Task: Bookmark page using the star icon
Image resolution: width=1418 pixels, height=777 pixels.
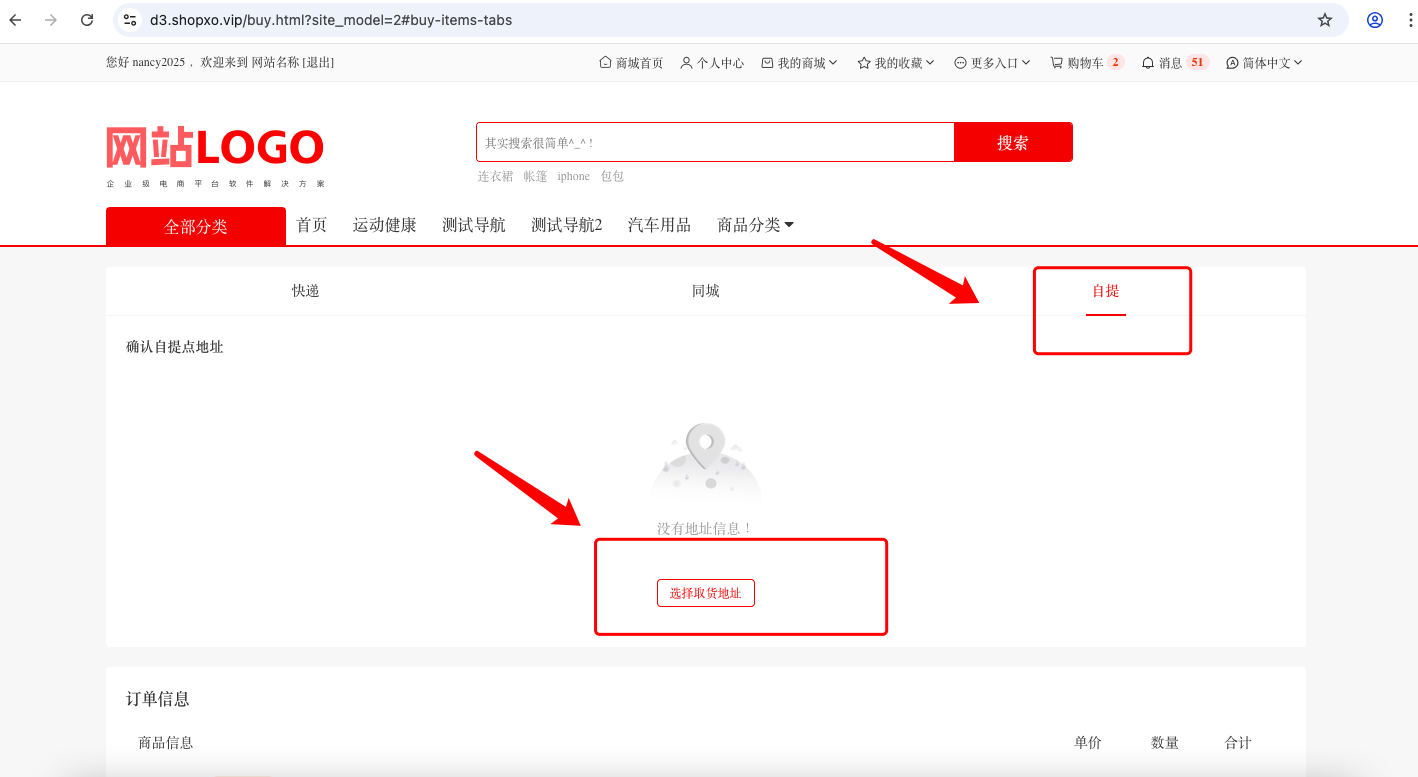Action: (1325, 20)
